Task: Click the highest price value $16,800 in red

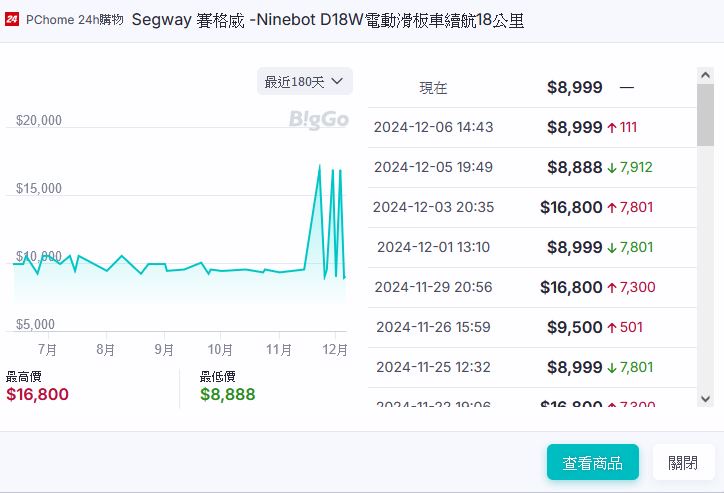Action: 37,394
